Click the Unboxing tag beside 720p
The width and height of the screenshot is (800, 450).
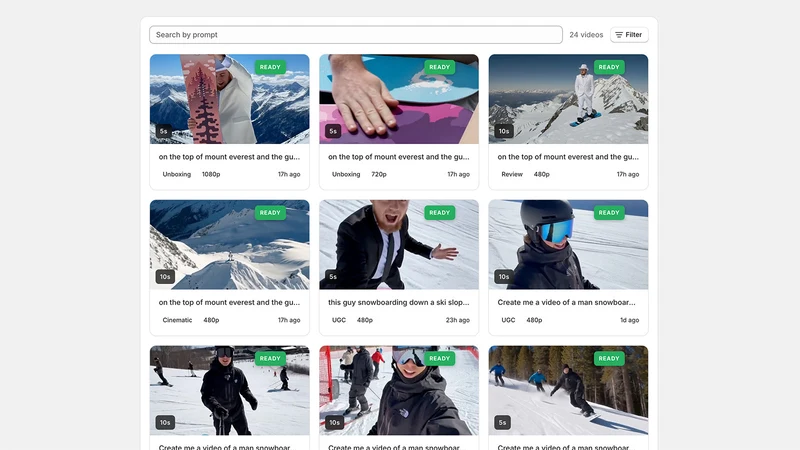(346, 174)
